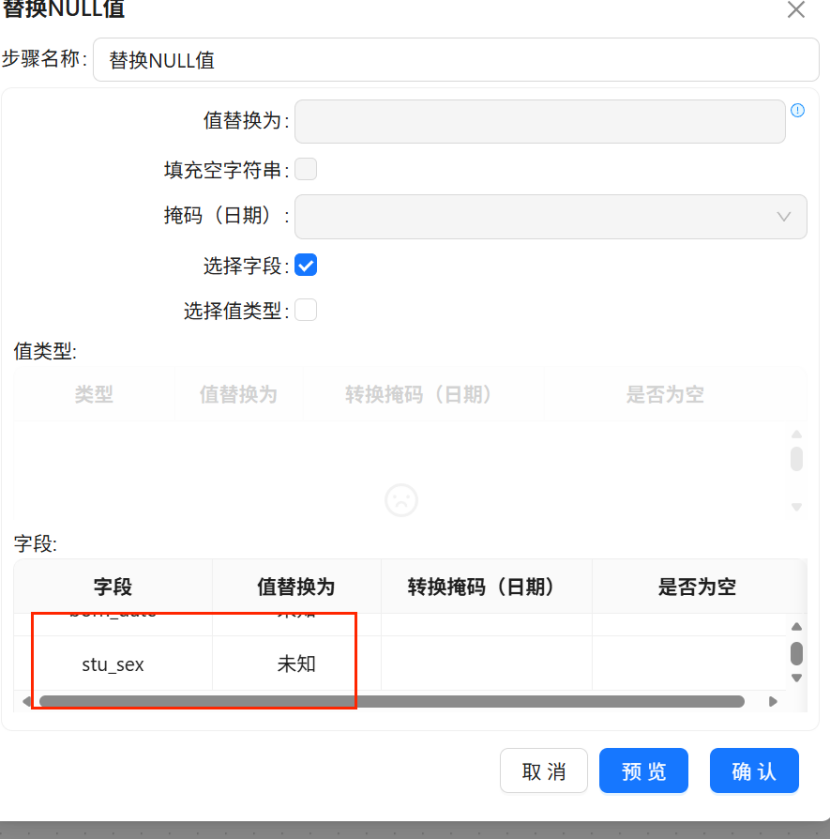Click 值替换为 header in 值类型 table
This screenshot has width=831, height=839.
click(239, 394)
